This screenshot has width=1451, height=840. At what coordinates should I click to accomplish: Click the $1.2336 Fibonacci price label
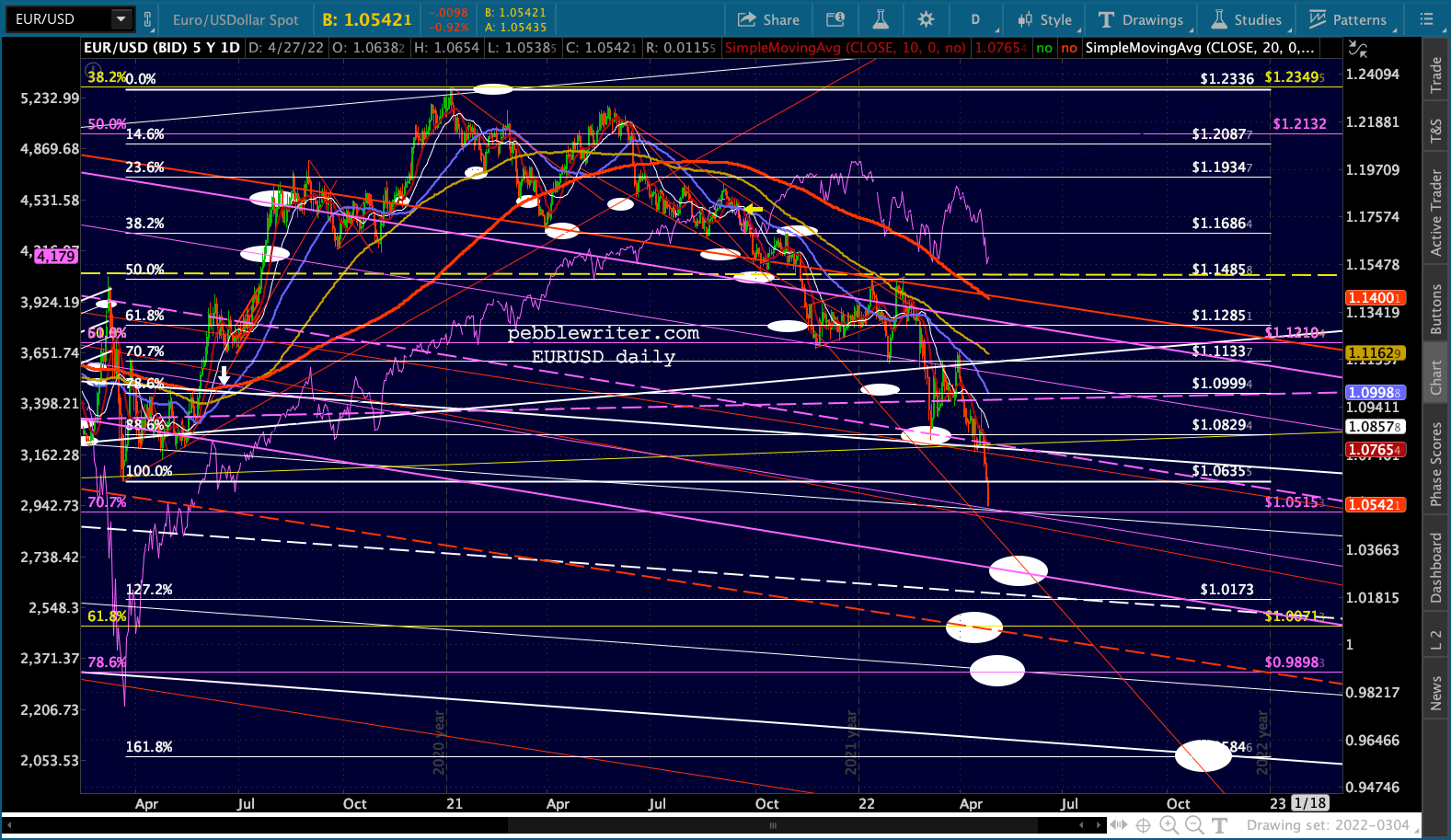point(1226,79)
